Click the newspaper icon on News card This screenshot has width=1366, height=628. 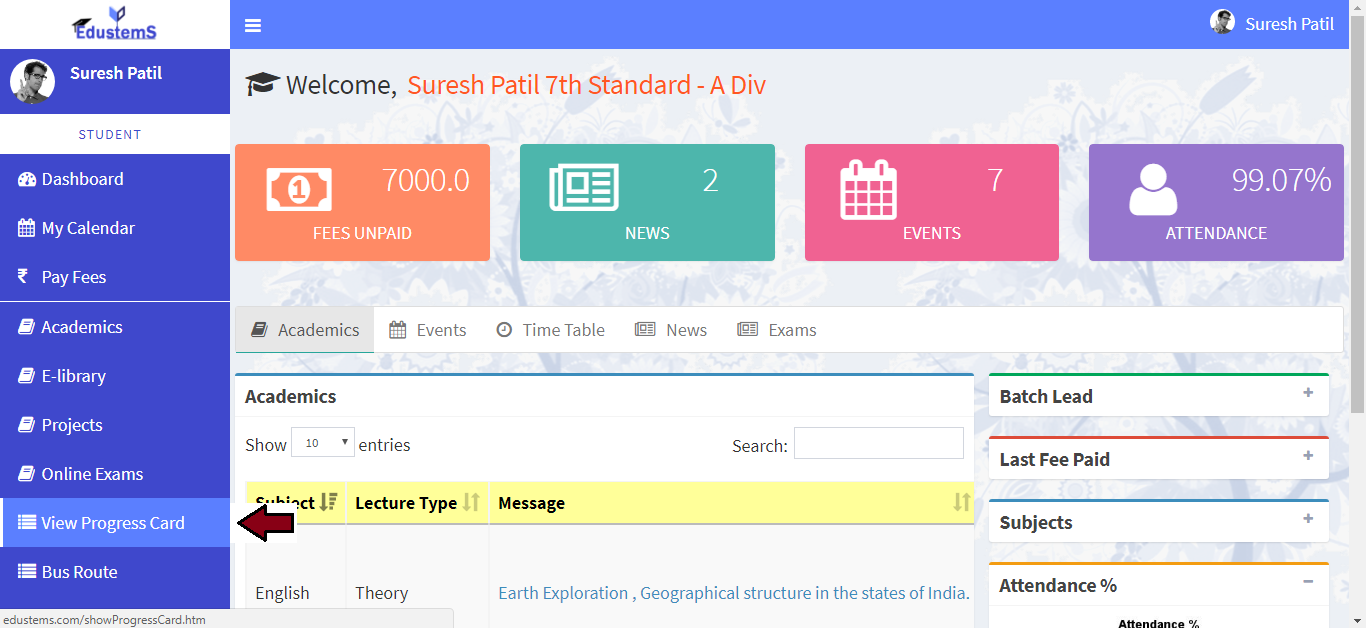tap(584, 188)
